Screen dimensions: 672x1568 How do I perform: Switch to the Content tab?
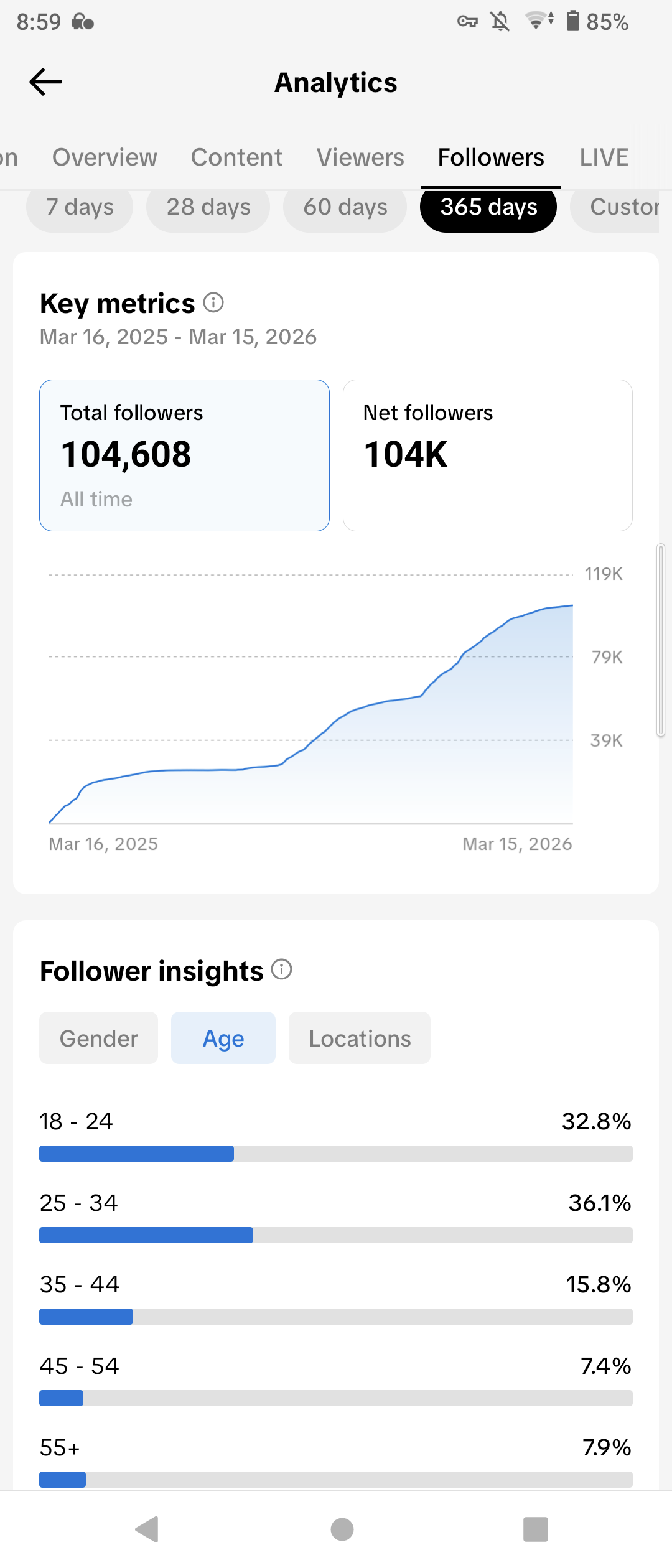pyautogui.click(x=236, y=157)
